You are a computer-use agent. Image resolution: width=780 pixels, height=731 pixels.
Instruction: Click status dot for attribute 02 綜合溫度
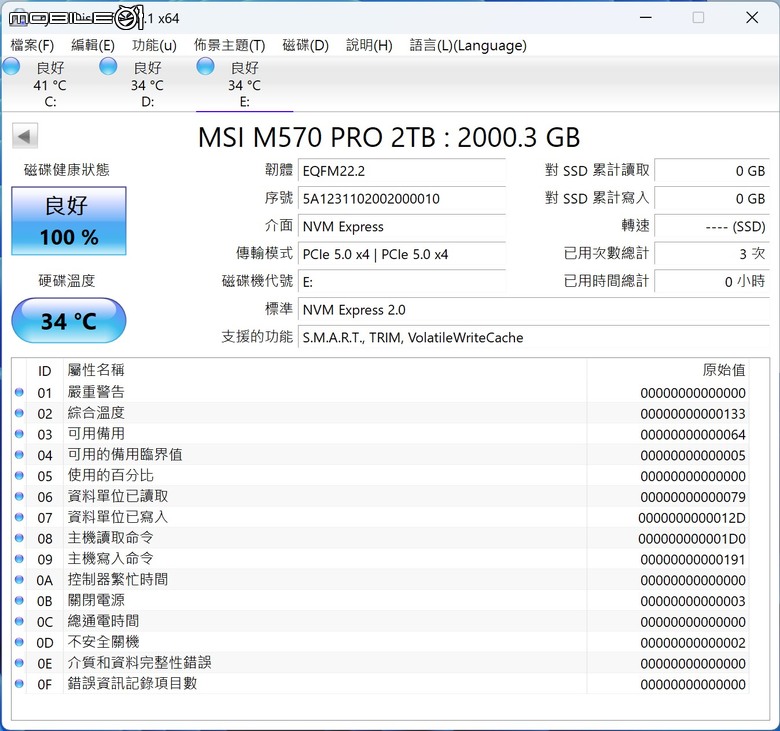[19, 413]
